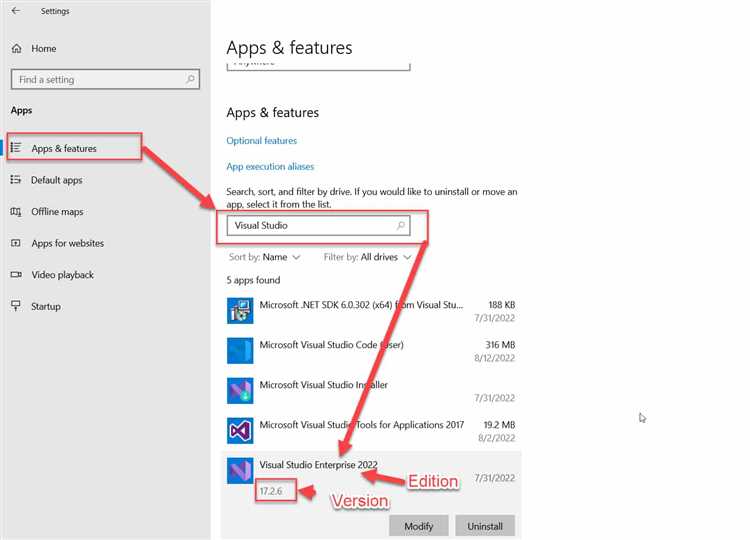Select the Video playback sidebar icon
The width and height of the screenshot is (750, 540).
tap(16, 275)
